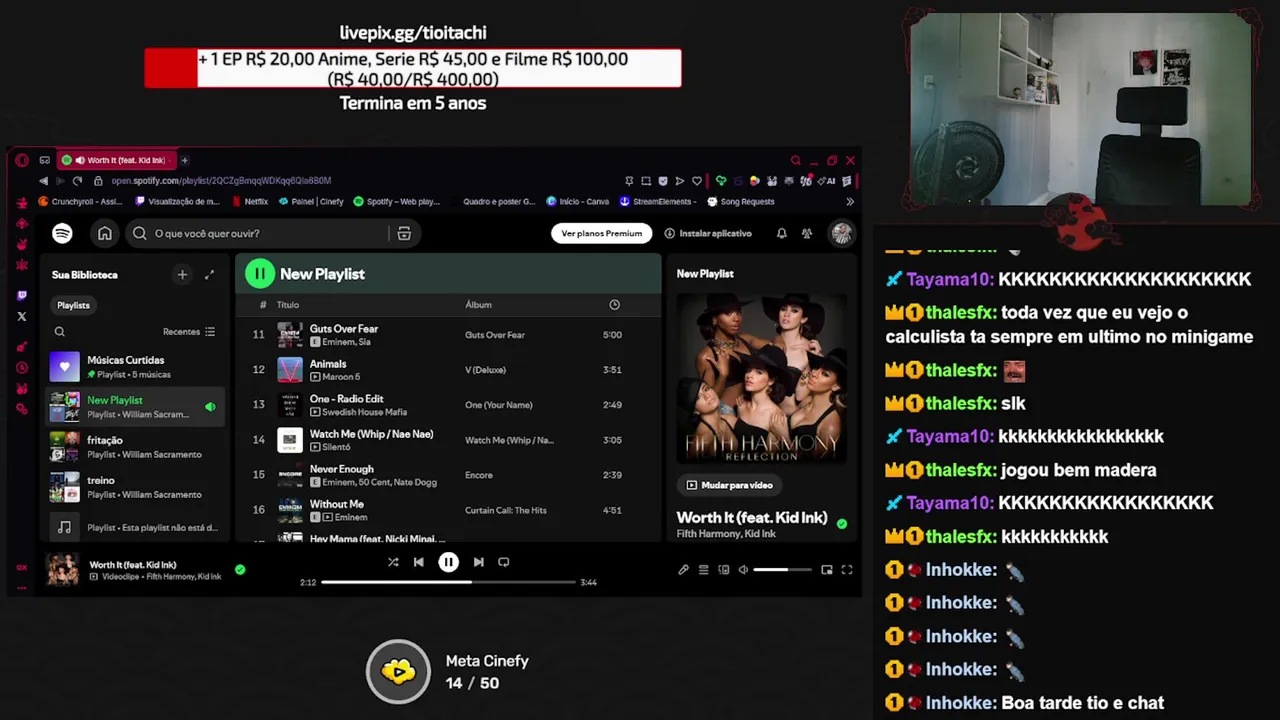Open the StreamElements bookmark
The image size is (1280, 720).
[x=657, y=201]
